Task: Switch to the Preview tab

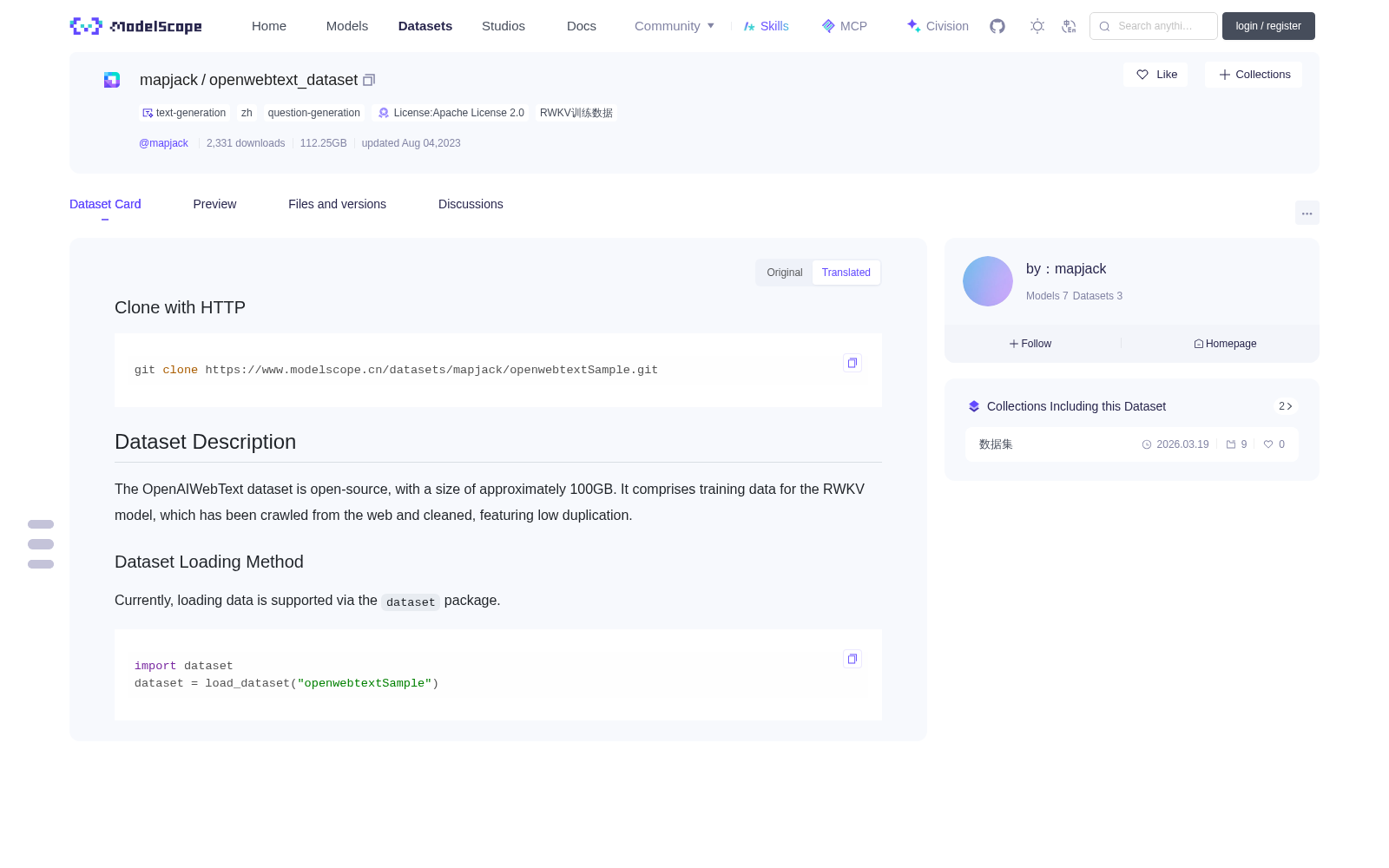Action: (214, 204)
